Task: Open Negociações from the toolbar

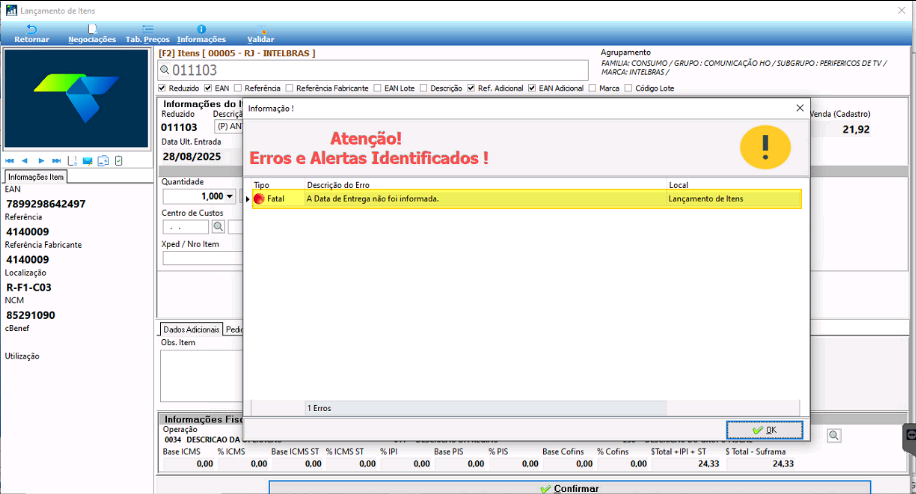Action: (92, 34)
